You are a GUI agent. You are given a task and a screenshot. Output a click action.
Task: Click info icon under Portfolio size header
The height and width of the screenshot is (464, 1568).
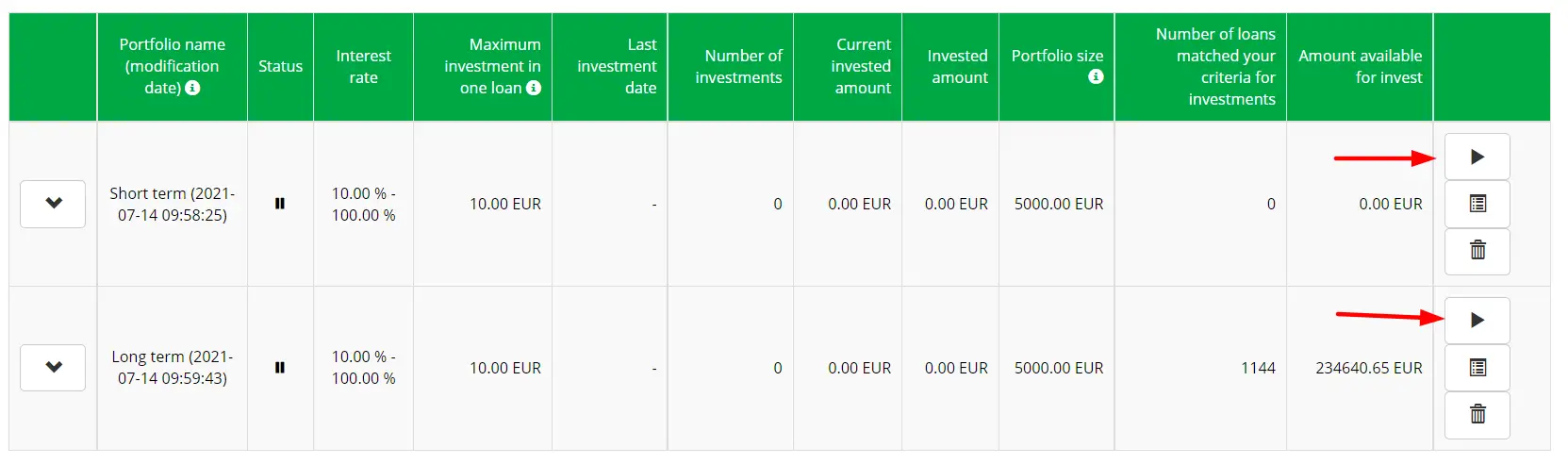coord(1096,76)
